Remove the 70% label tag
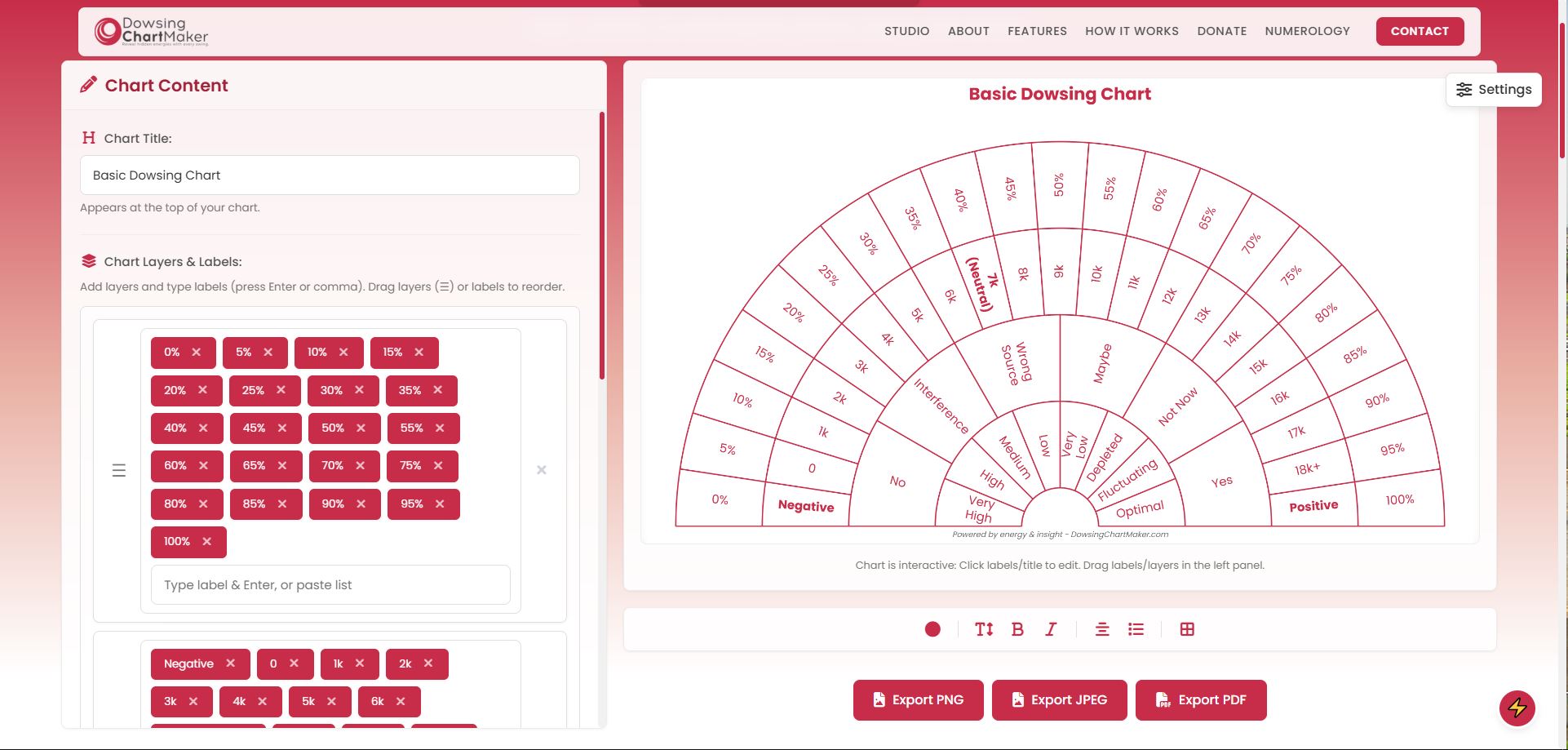 [361, 465]
